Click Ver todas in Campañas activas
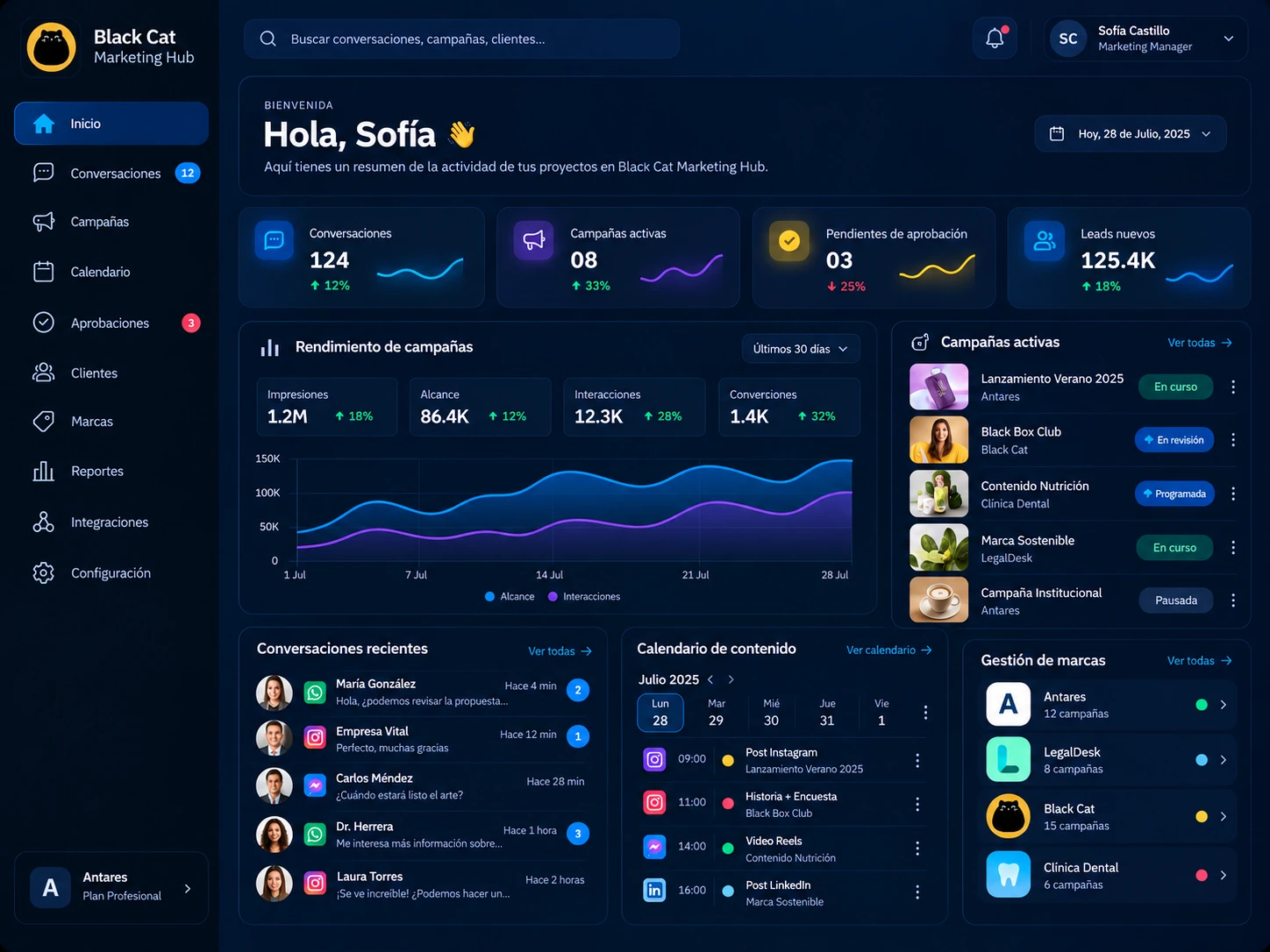Image resolution: width=1270 pixels, height=952 pixels. pos(1200,343)
